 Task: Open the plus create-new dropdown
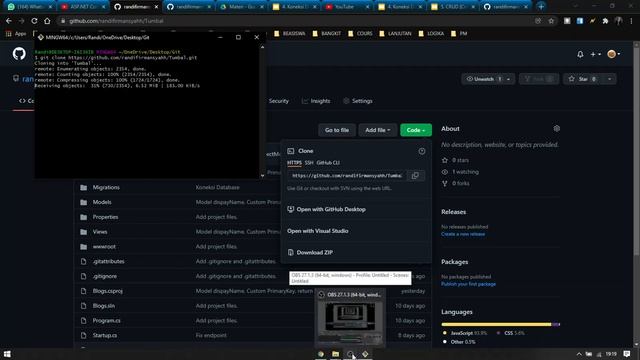click(595, 54)
